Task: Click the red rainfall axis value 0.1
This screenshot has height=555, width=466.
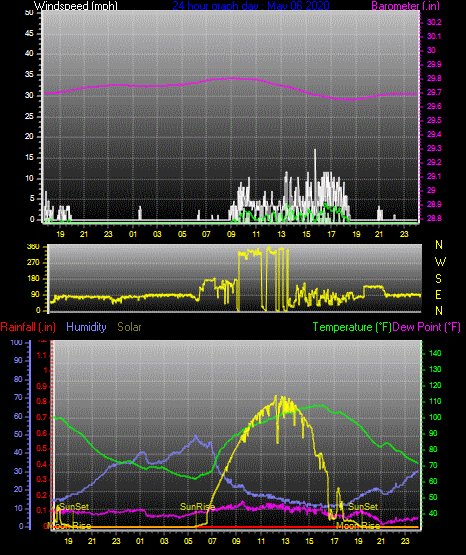Action: coord(41,510)
